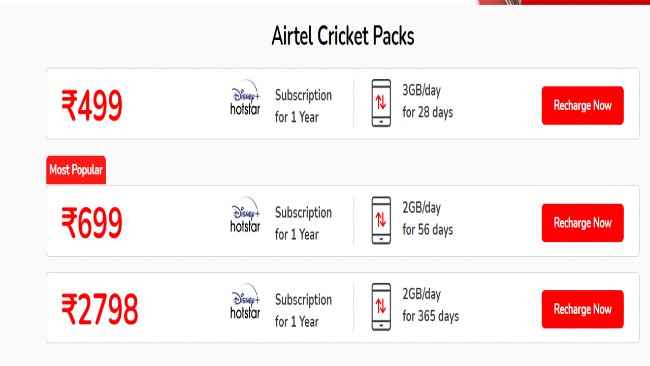Select the Most Popular badge

pyautogui.click(x=76, y=170)
